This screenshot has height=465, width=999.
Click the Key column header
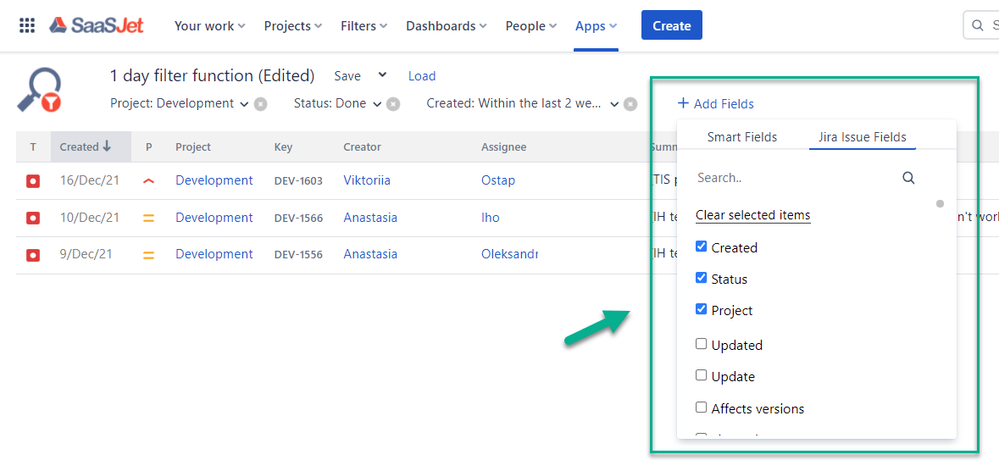(283, 147)
